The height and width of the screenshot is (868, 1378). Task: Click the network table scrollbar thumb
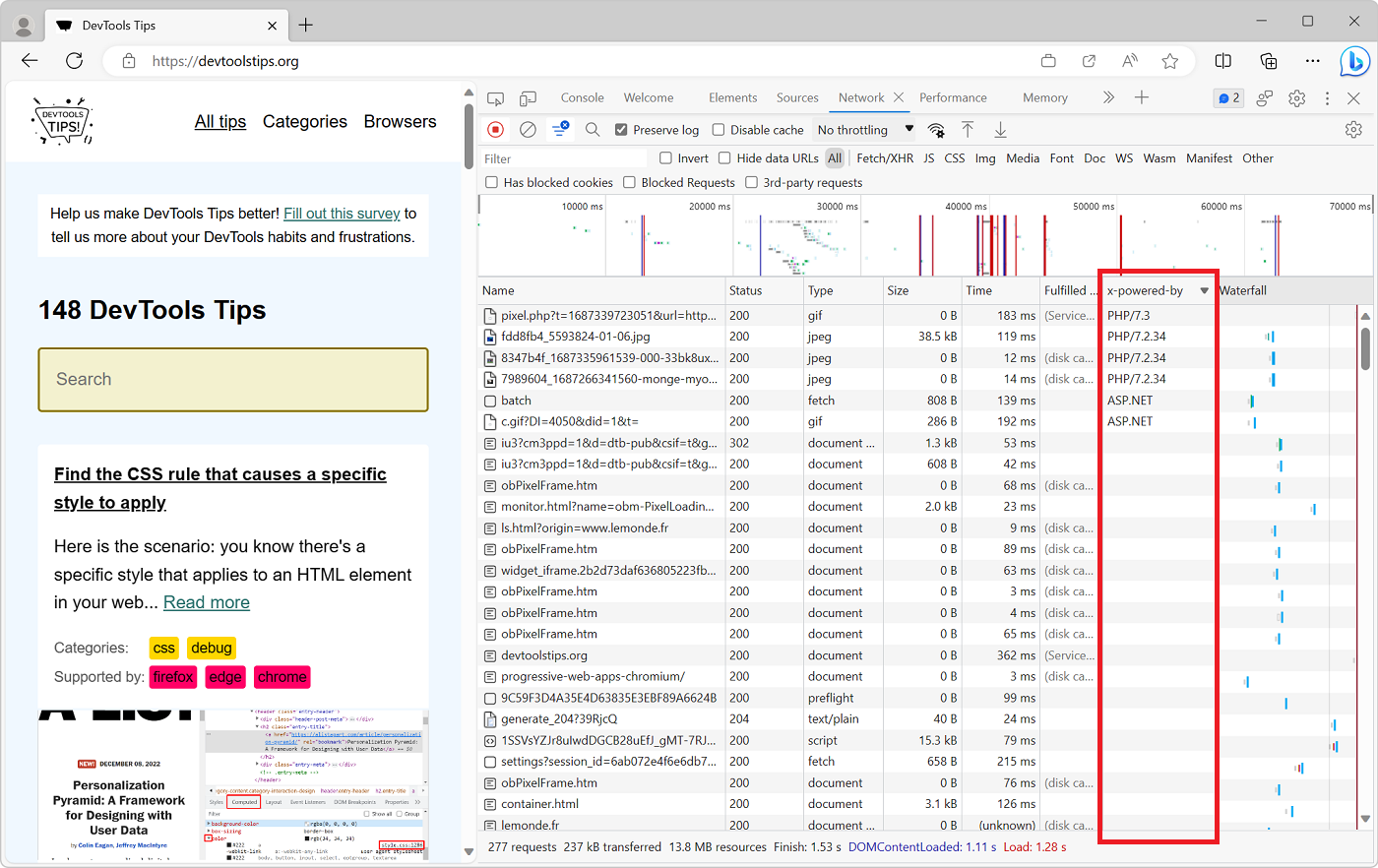click(x=1365, y=348)
